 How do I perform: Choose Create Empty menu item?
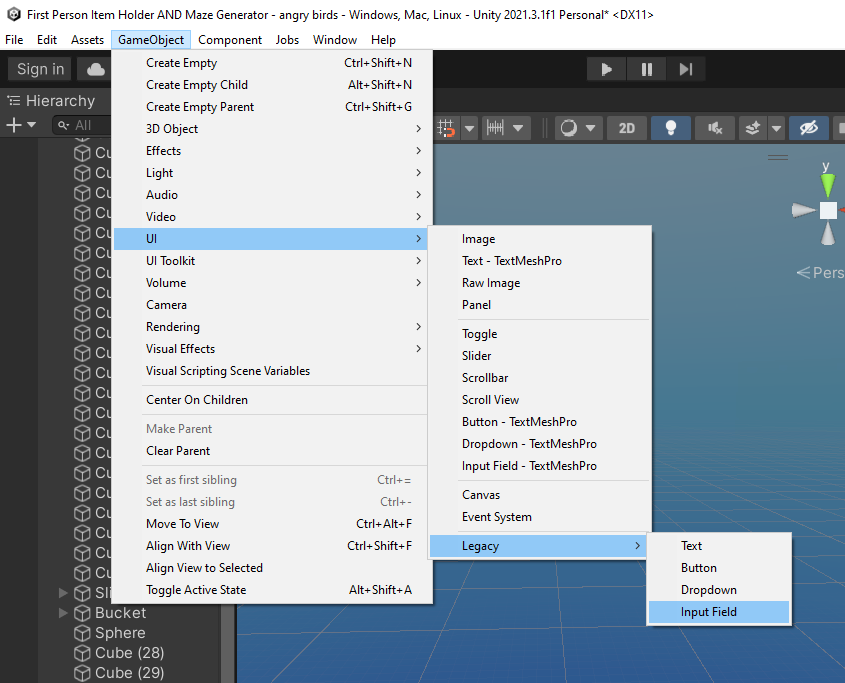(272, 63)
